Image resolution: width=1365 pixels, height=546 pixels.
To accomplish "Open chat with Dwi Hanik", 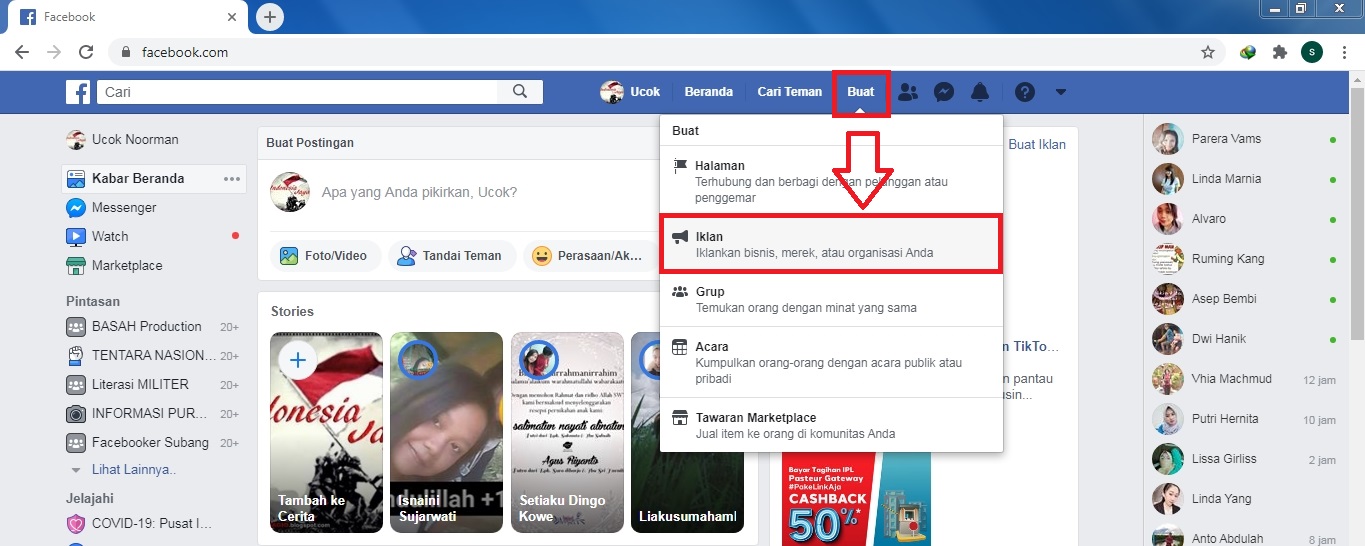I will [x=1243, y=339].
